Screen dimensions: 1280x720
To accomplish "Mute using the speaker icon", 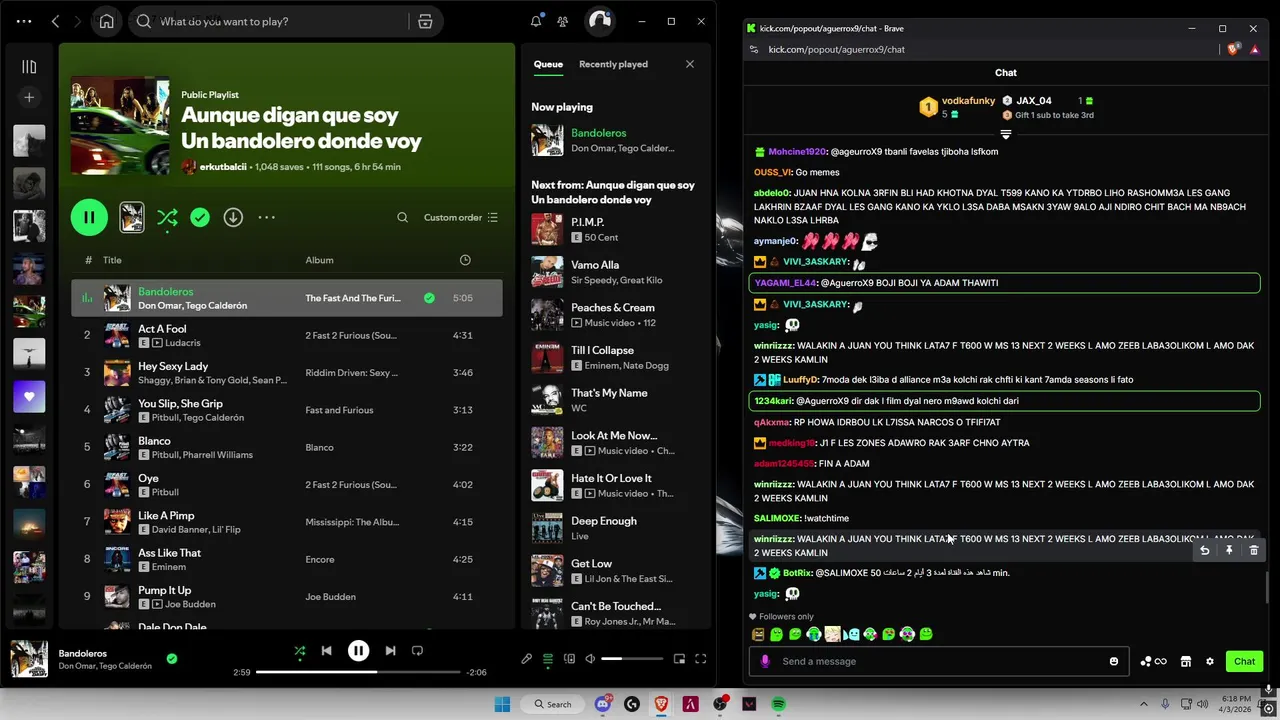I will pyautogui.click(x=590, y=659).
